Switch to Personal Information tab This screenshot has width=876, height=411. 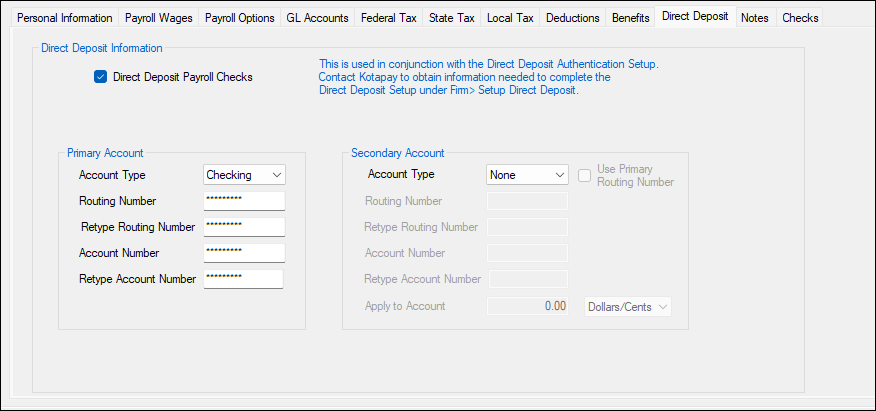[x=65, y=18]
